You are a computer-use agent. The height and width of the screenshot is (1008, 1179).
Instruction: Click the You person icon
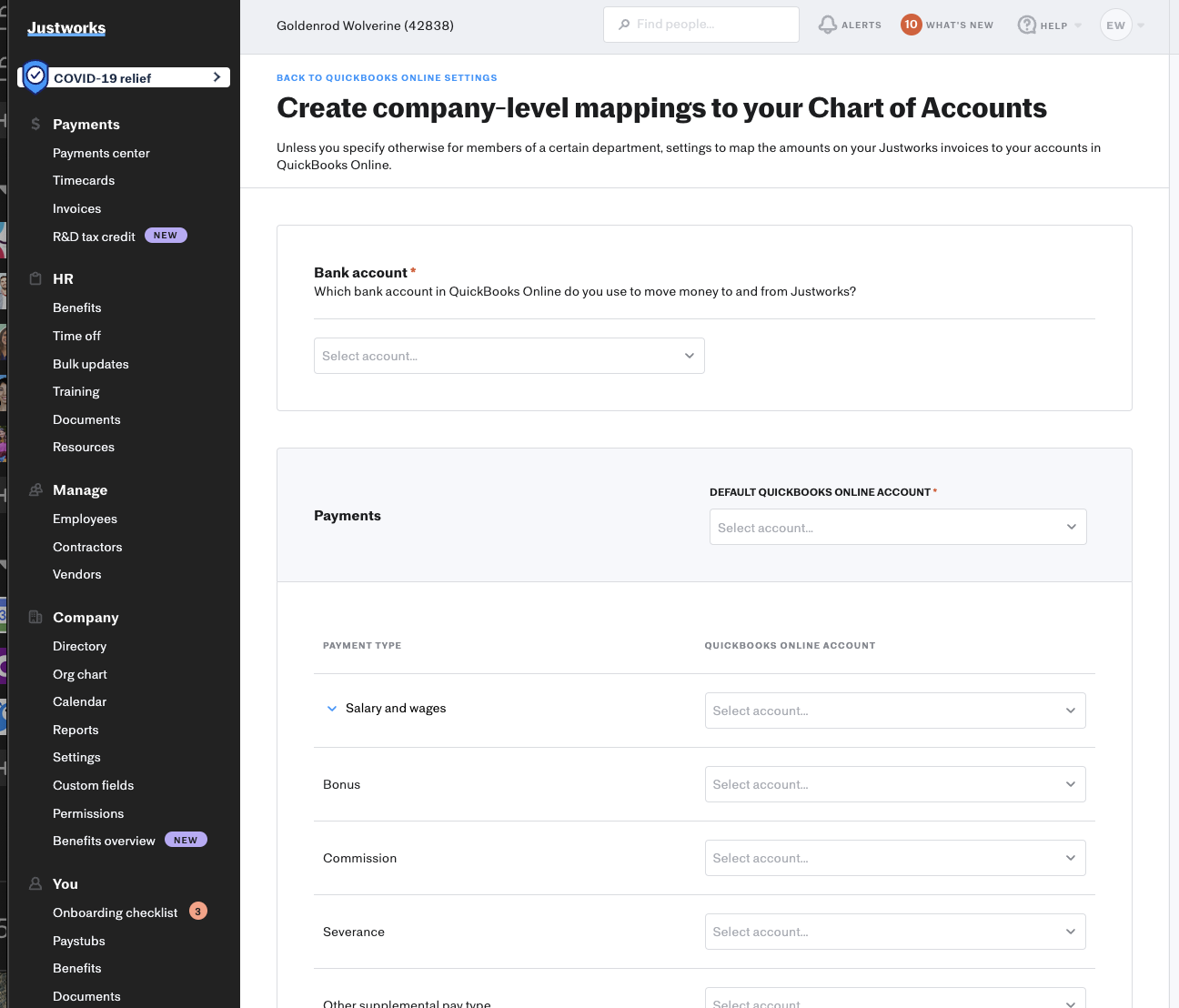click(x=35, y=883)
